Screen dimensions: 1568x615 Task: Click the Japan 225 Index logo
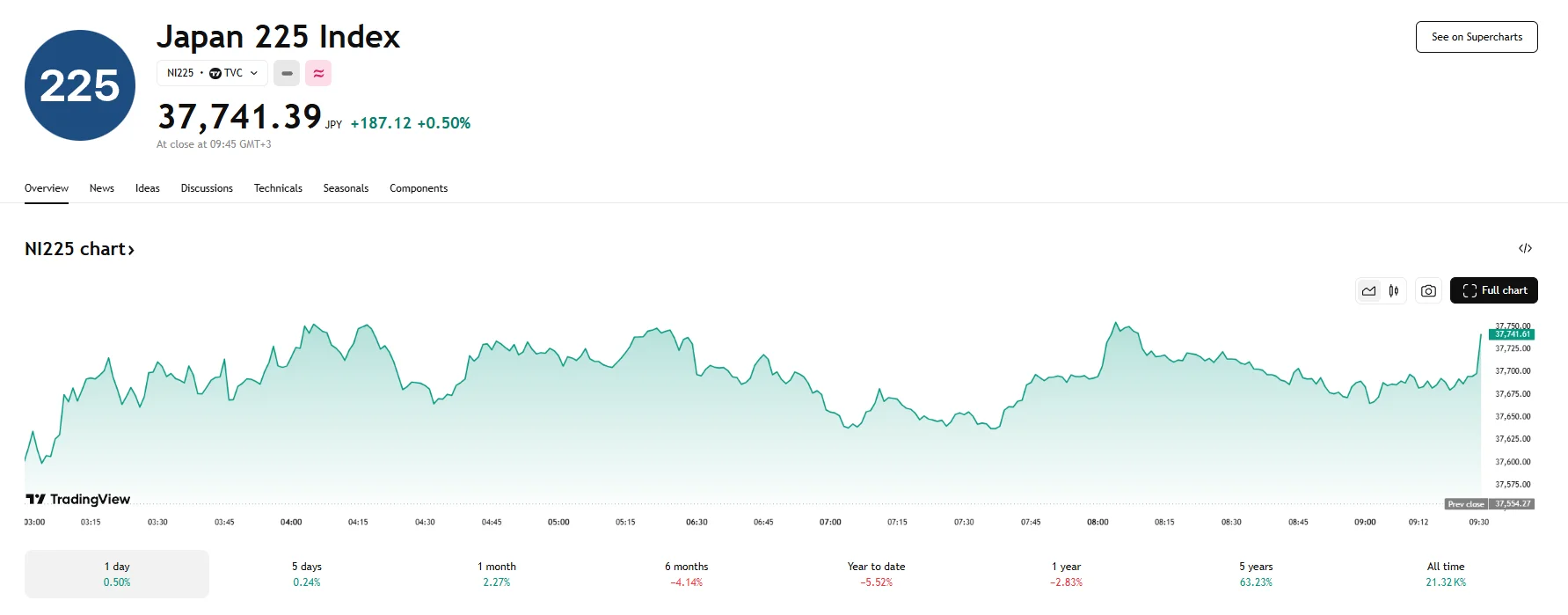pyautogui.click(x=80, y=85)
